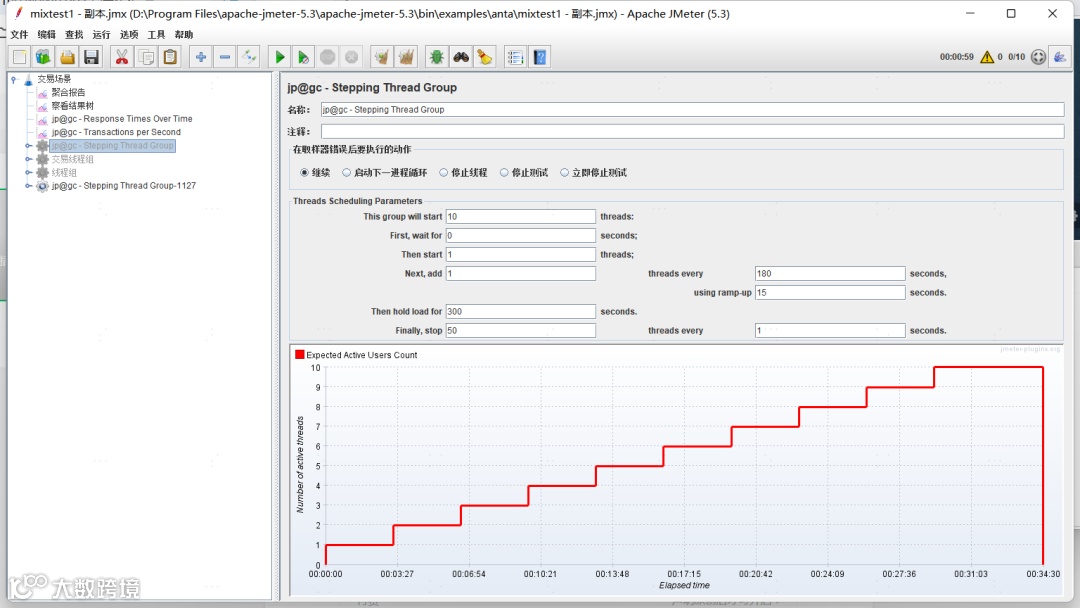Cut the selected element with scissors icon
The height and width of the screenshot is (608, 1080).
[122, 57]
